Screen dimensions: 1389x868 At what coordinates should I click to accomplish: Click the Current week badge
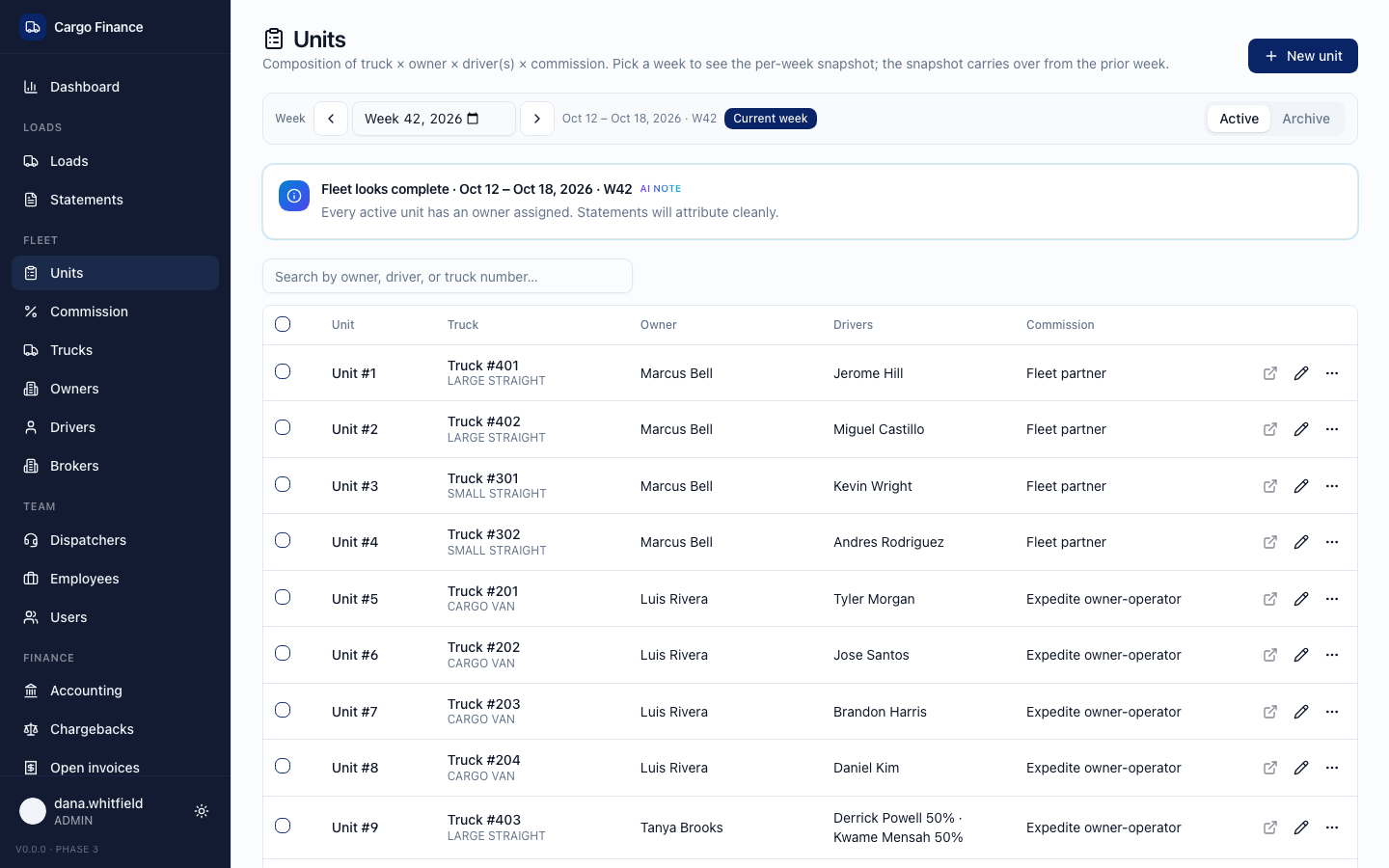coord(771,119)
